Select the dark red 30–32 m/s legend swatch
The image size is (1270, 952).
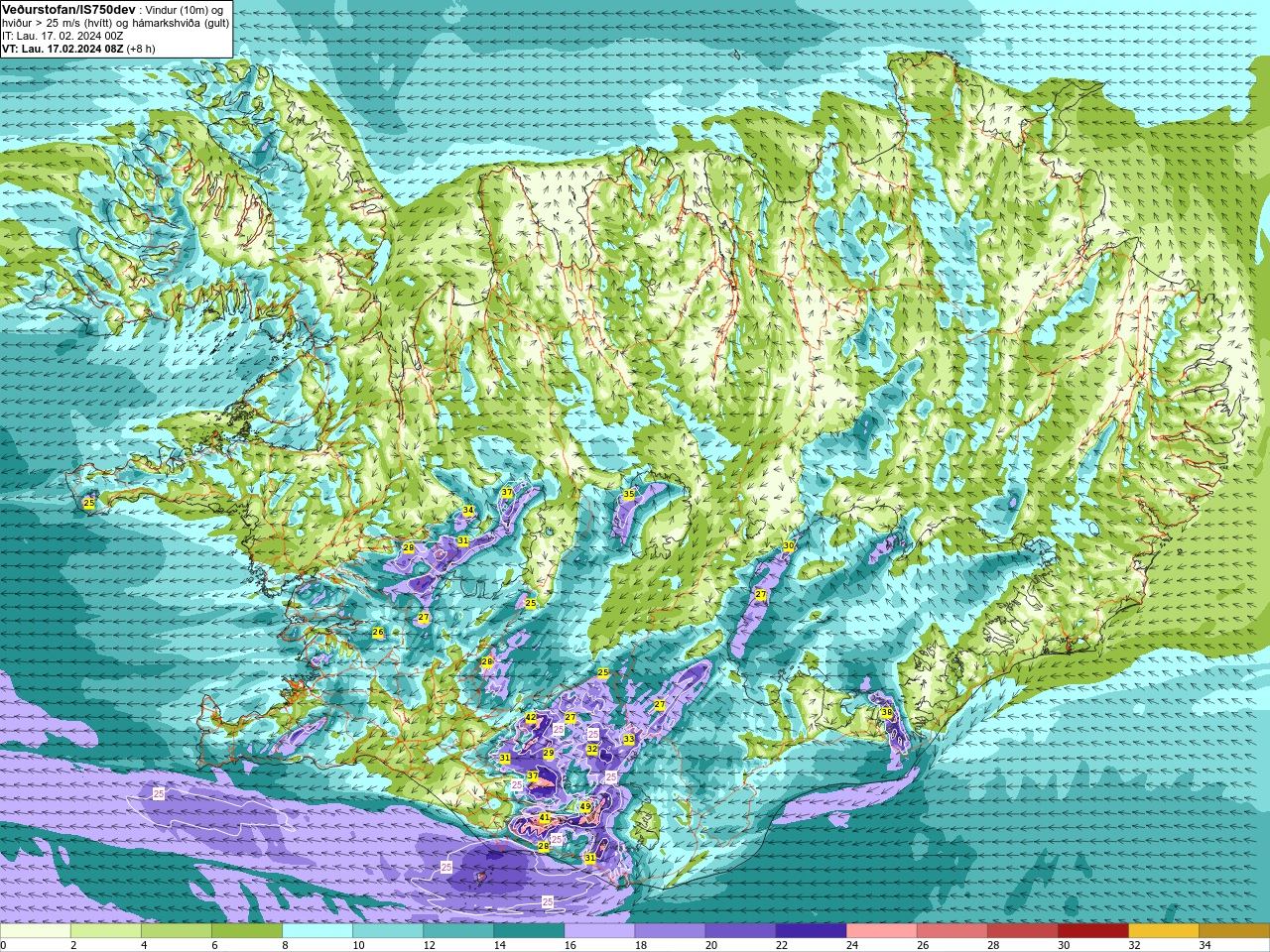(x=1092, y=931)
